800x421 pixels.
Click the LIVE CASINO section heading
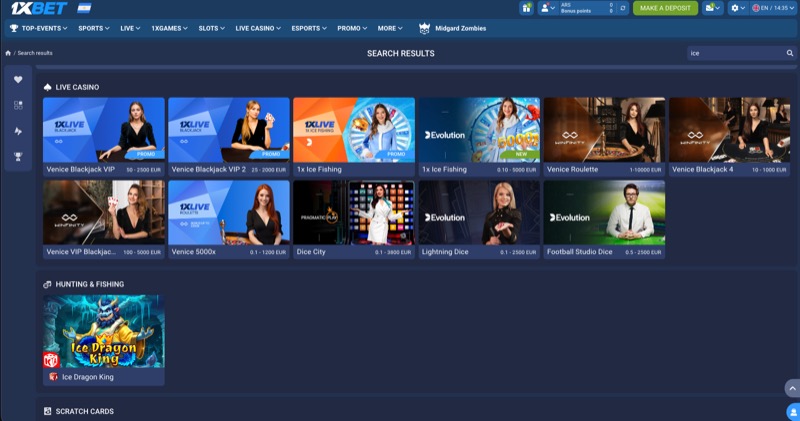(77, 87)
